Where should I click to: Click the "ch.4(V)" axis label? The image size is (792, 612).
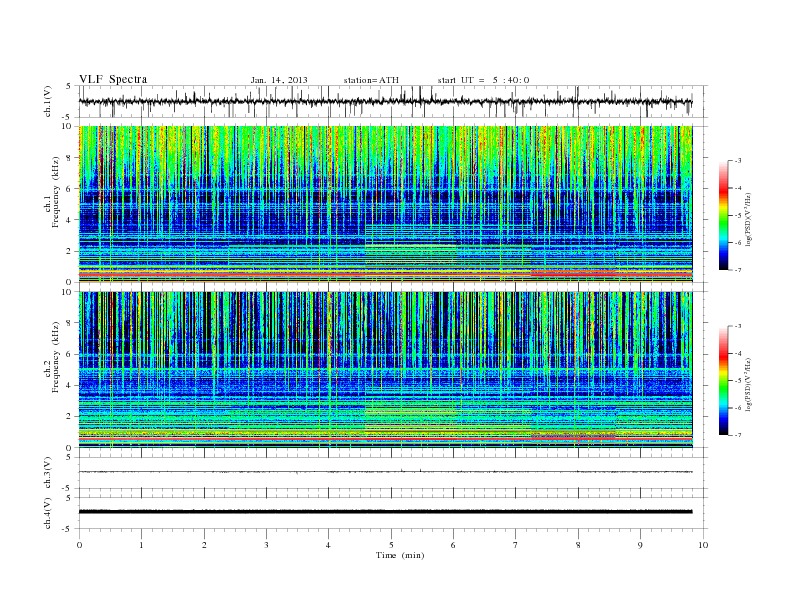tap(48, 513)
